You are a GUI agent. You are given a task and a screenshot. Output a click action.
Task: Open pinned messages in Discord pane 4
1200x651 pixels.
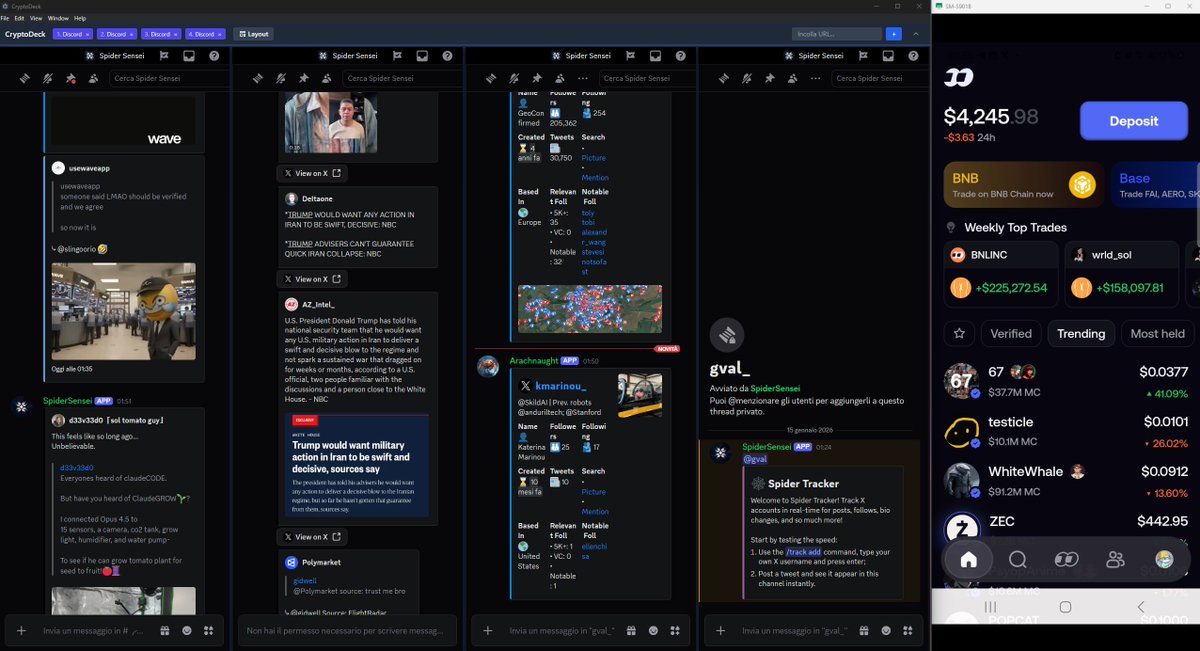click(769, 78)
